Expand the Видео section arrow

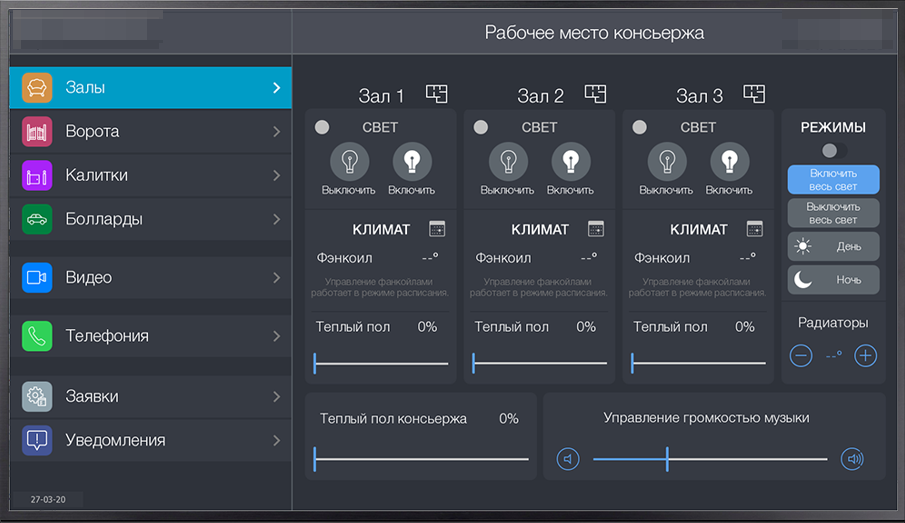[x=276, y=278]
